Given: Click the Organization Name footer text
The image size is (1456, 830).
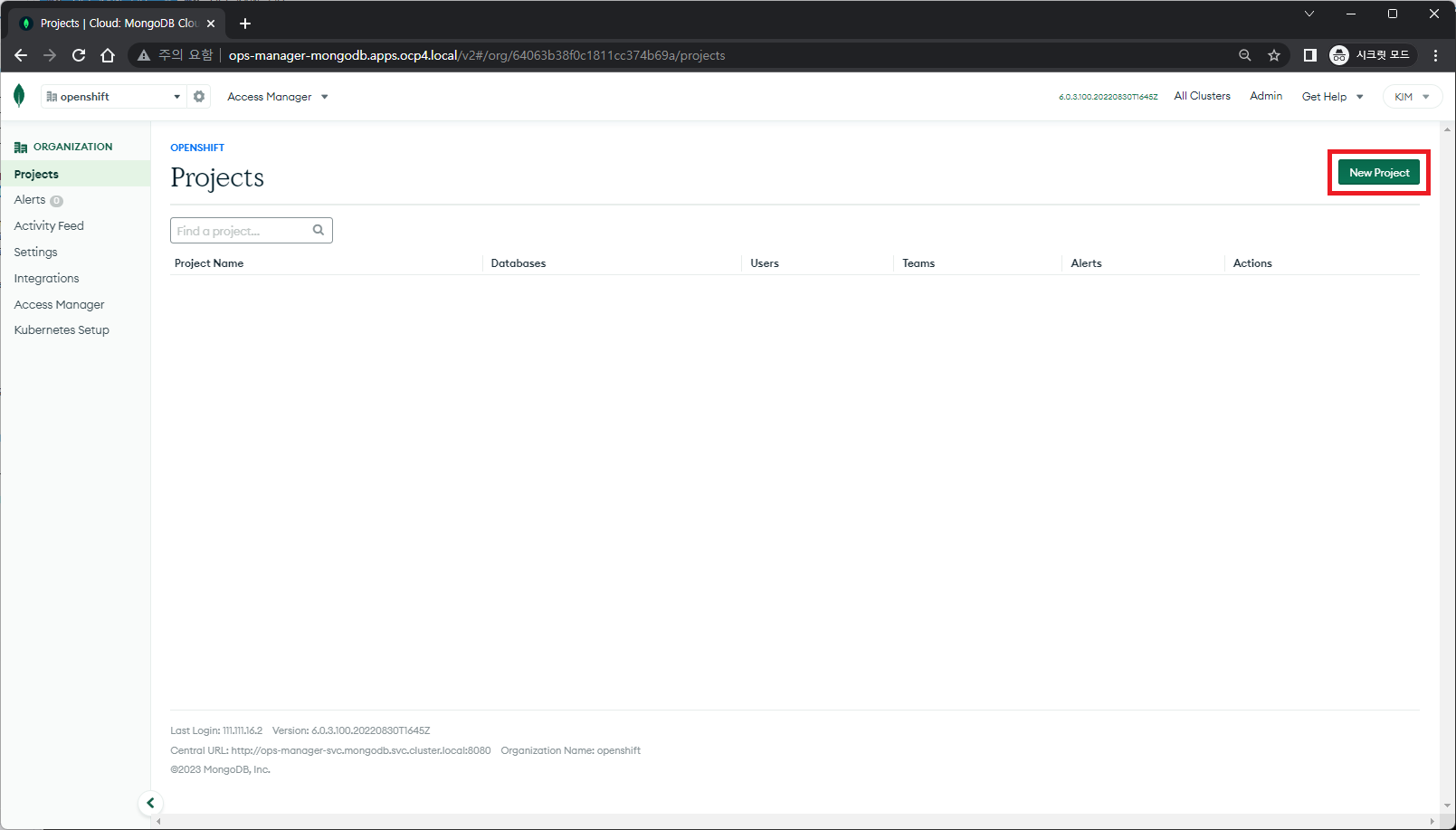Looking at the screenshot, I should (x=570, y=750).
